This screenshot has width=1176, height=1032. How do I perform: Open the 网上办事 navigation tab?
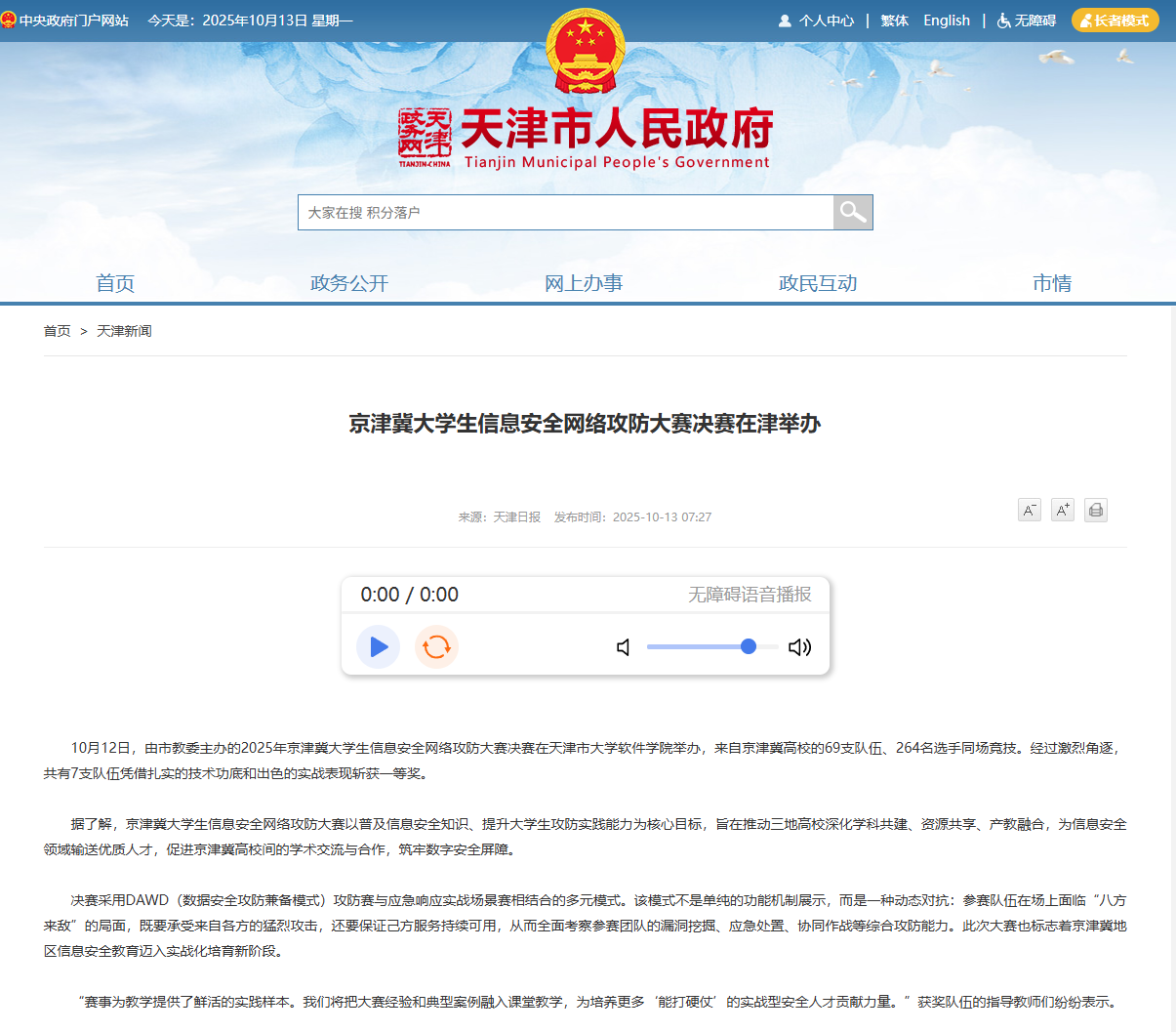click(x=584, y=283)
